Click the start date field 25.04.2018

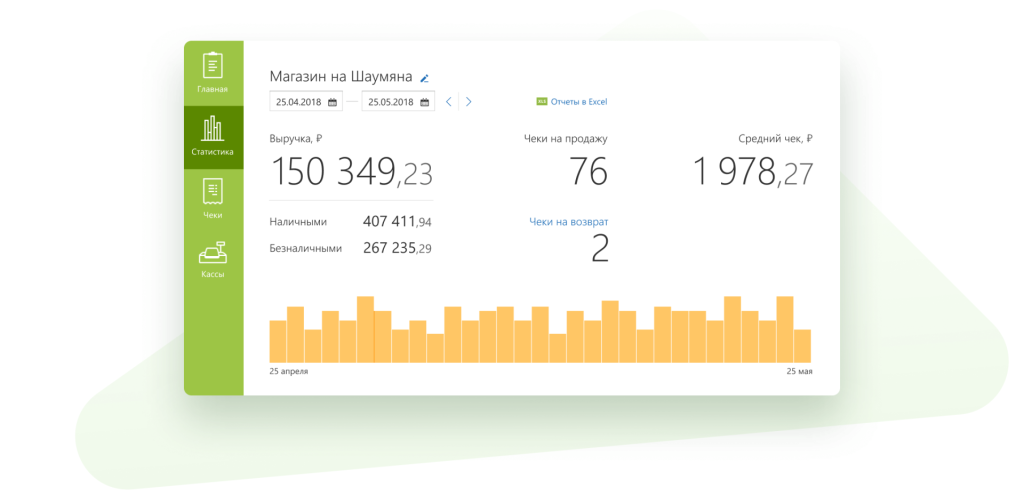click(x=297, y=102)
